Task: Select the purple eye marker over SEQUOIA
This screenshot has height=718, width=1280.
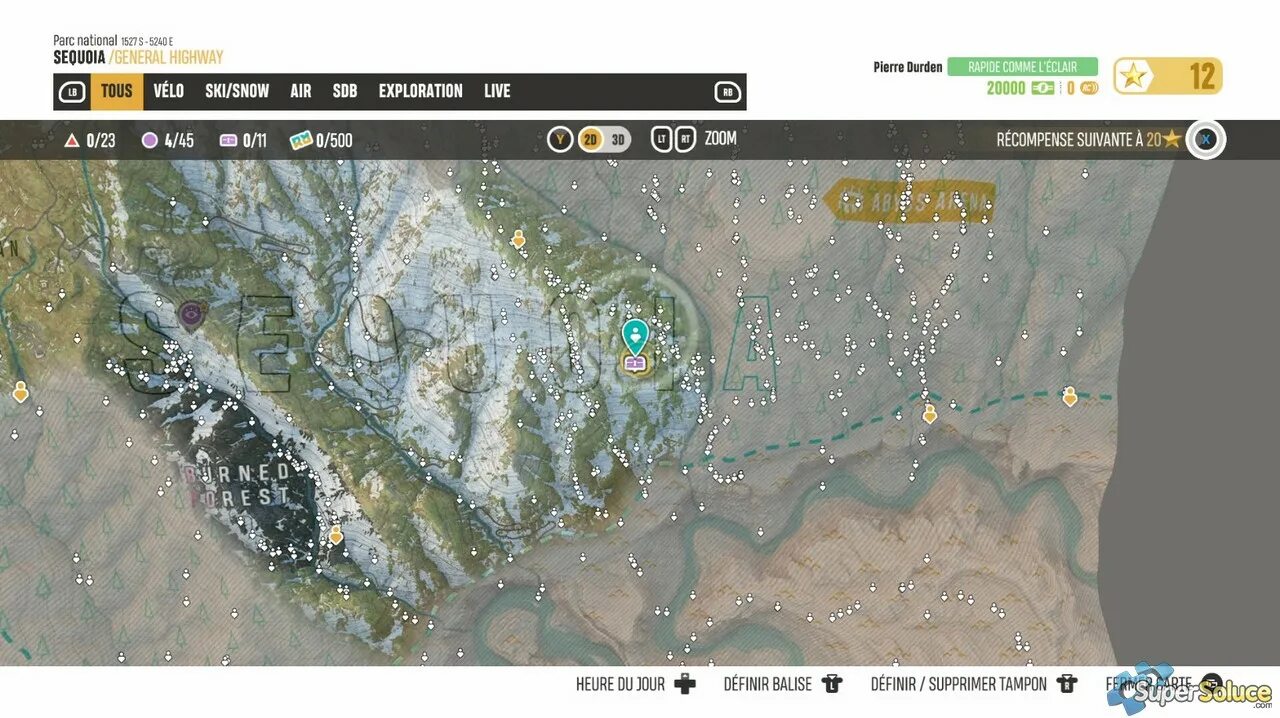Action: [x=189, y=314]
